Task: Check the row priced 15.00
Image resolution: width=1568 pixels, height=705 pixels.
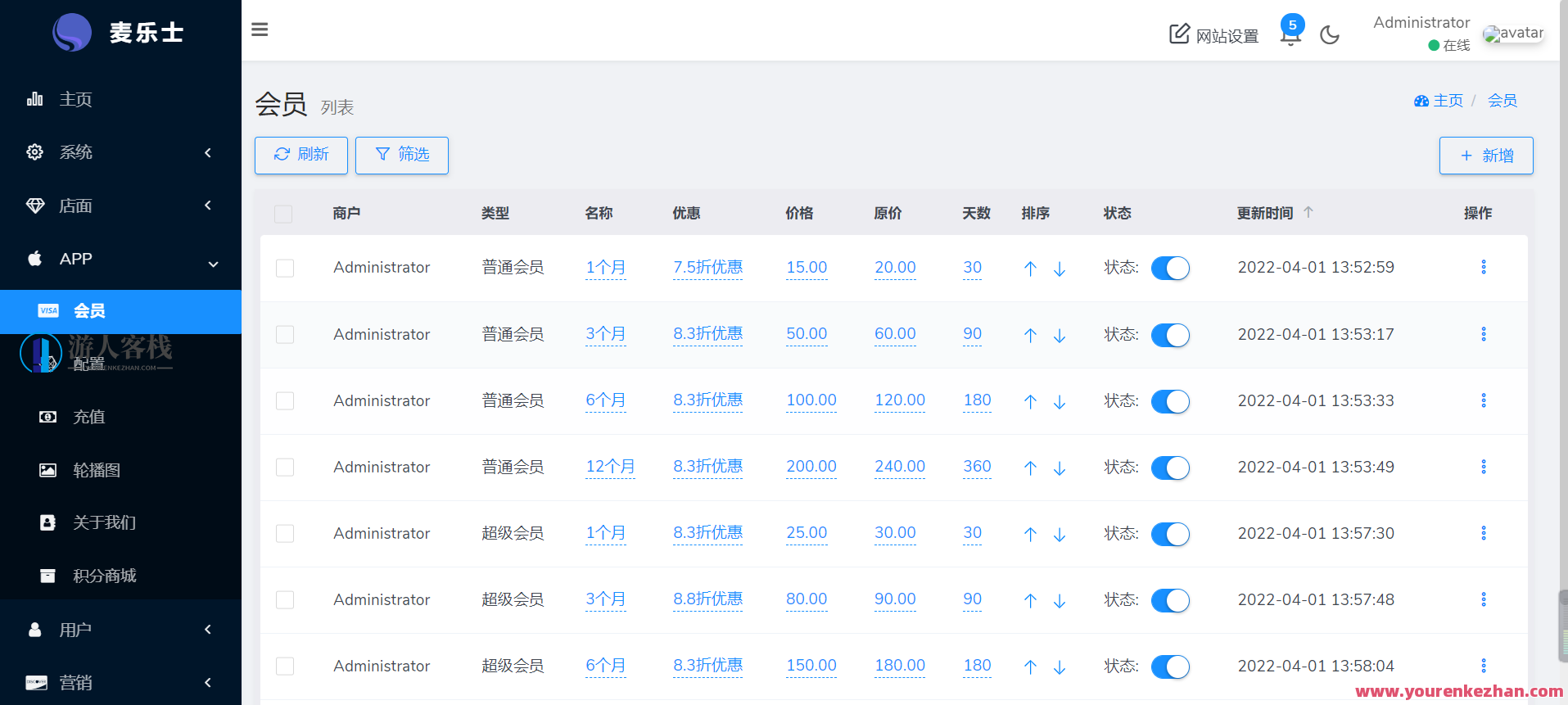Action: (x=285, y=268)
